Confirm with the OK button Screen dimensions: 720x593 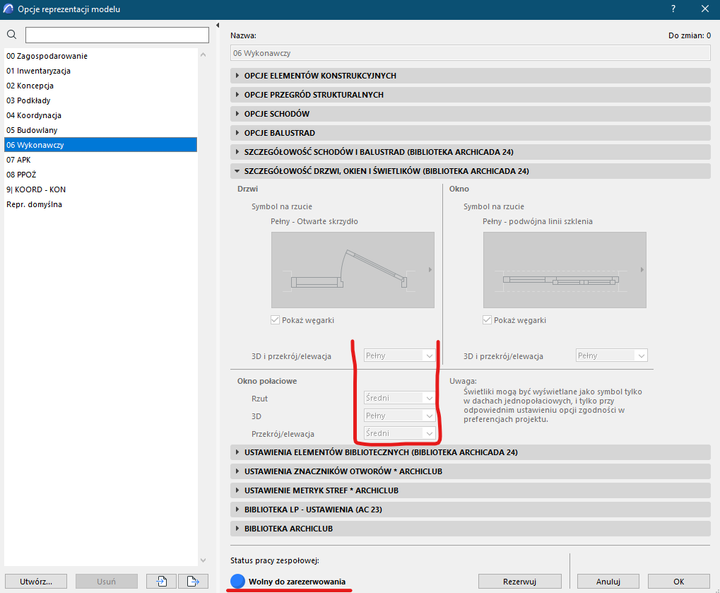tap(679, 582)
